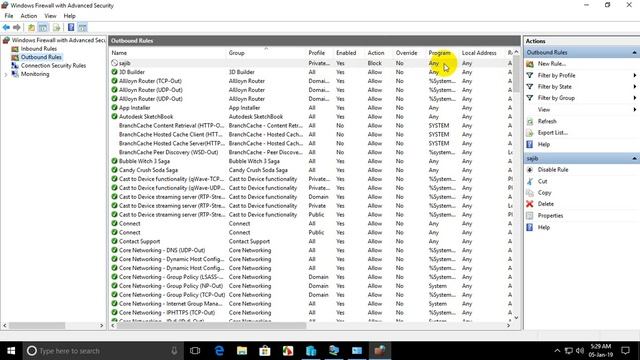The height and width of the screenshot is (360, 640).
Task: Sort rules by the Local Address column header
Action: 482,53
